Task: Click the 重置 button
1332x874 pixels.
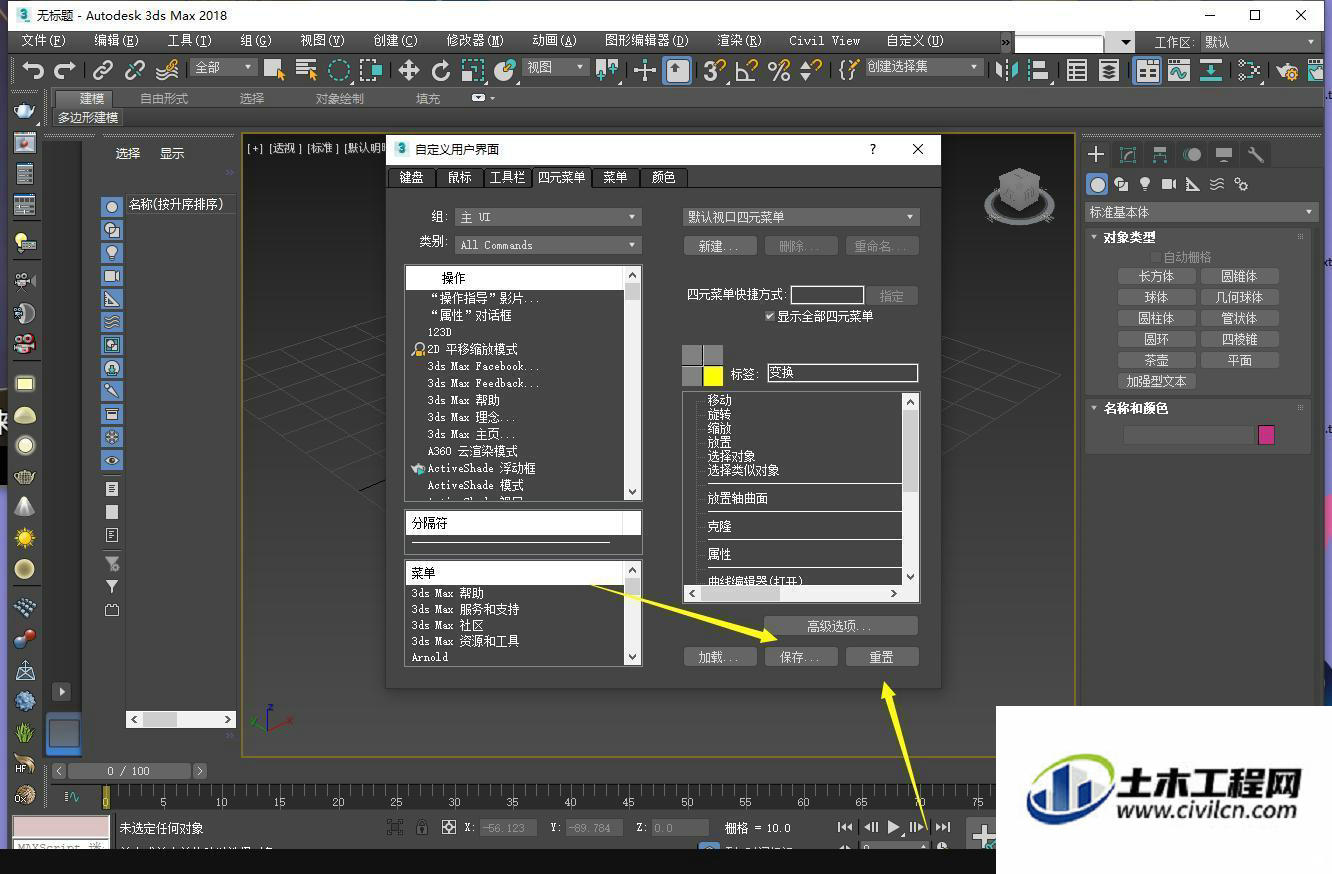Action: coord(881,657)
